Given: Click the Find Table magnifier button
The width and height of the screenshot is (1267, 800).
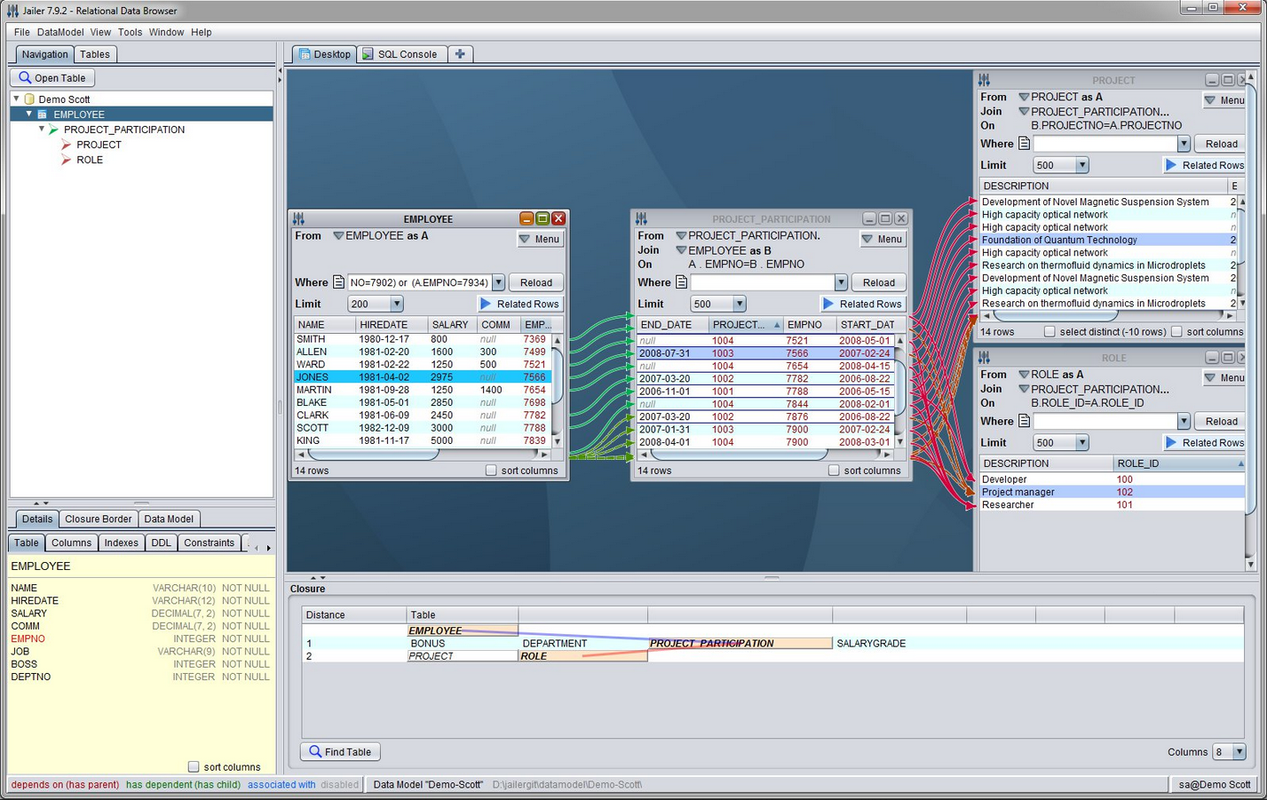Looking at the screenshot, I should tap(340, 752).
